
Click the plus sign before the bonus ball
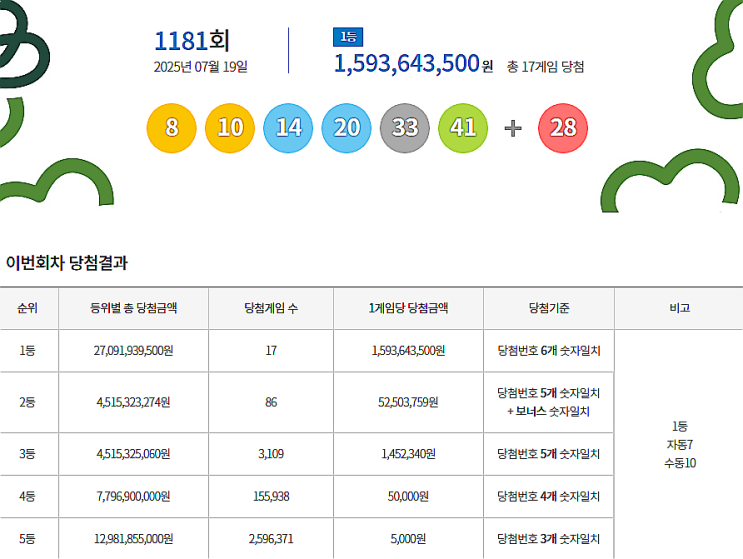513,128
